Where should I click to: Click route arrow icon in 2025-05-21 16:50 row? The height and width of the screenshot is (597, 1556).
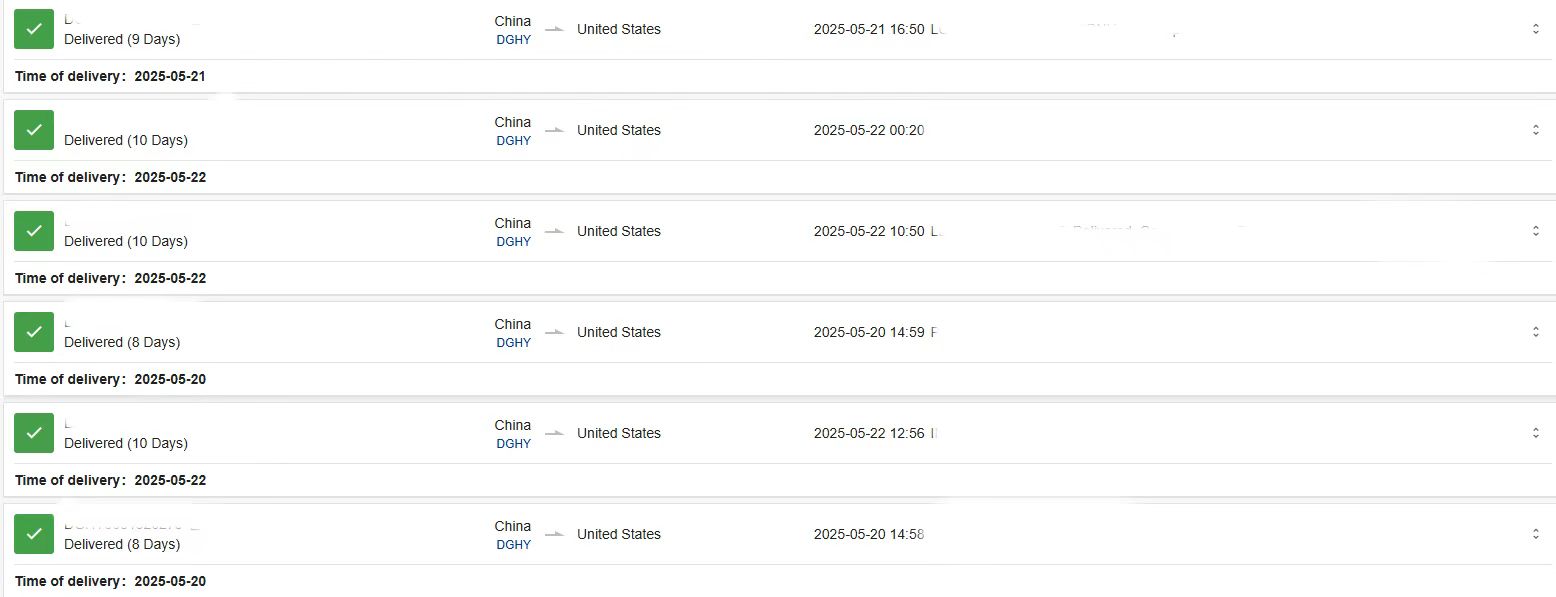(554, 29)
